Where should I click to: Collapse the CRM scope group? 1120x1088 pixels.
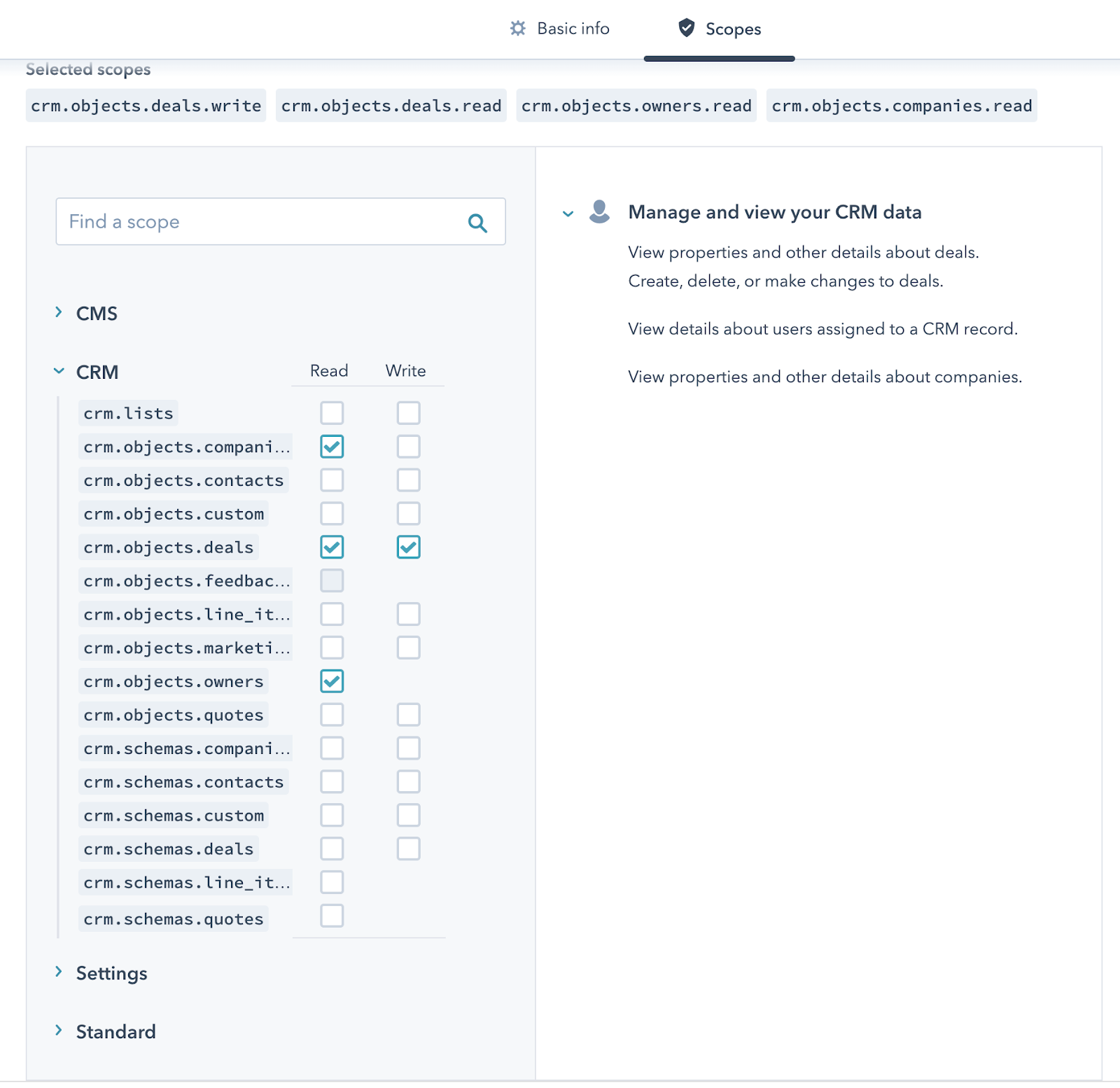59,371
